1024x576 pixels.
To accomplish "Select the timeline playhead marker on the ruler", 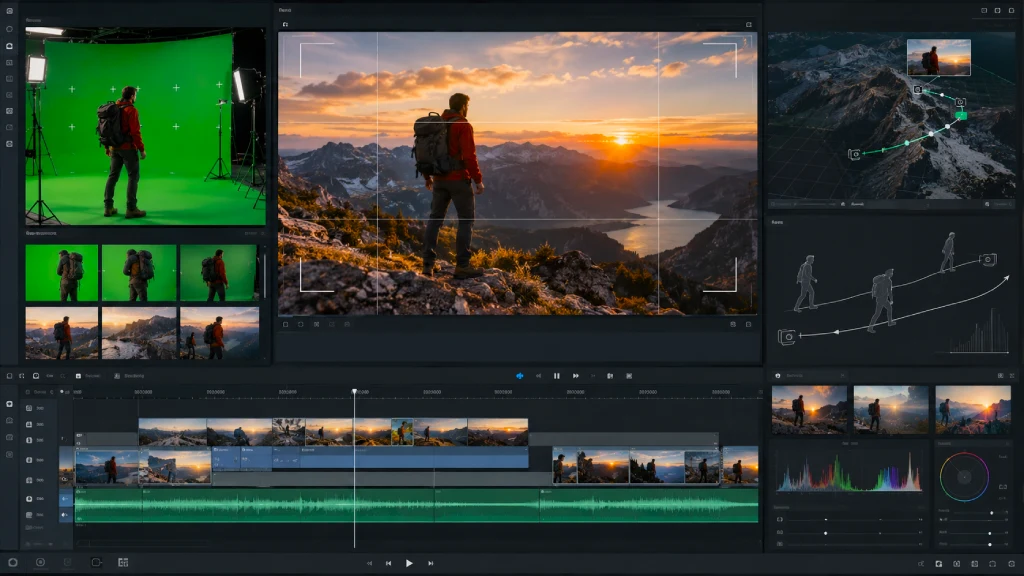I will click(355, 391).
